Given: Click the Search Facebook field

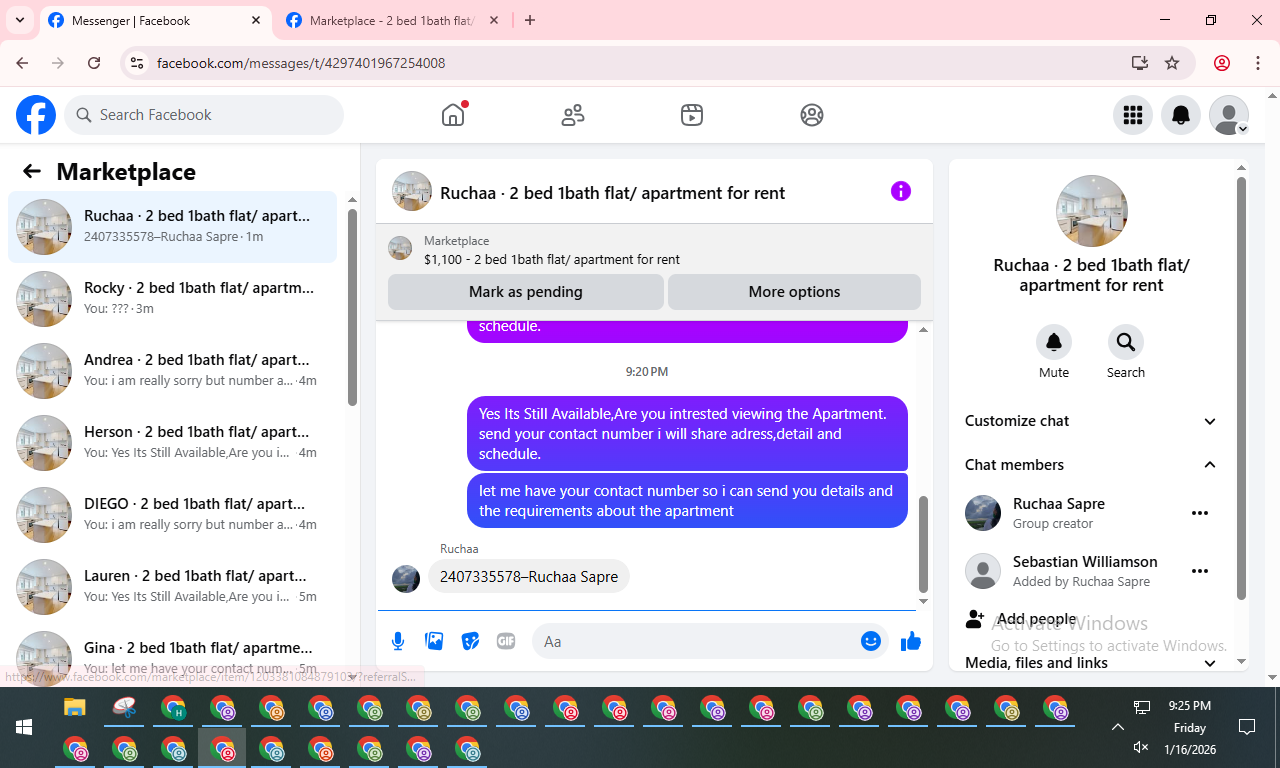Looking at the screenshot, I should tap(204, 115).
